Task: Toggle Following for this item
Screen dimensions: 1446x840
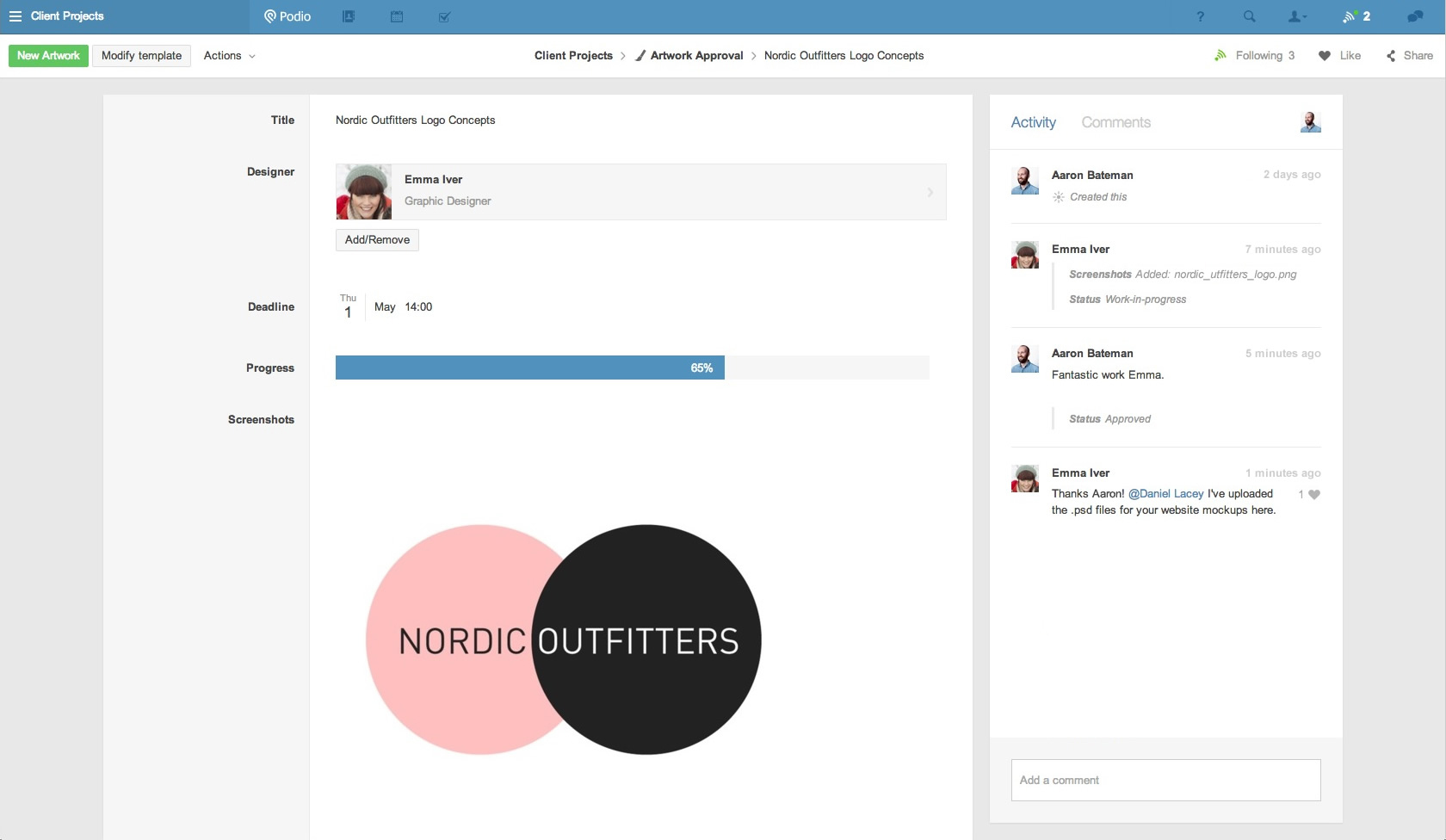Action: 1255,55
